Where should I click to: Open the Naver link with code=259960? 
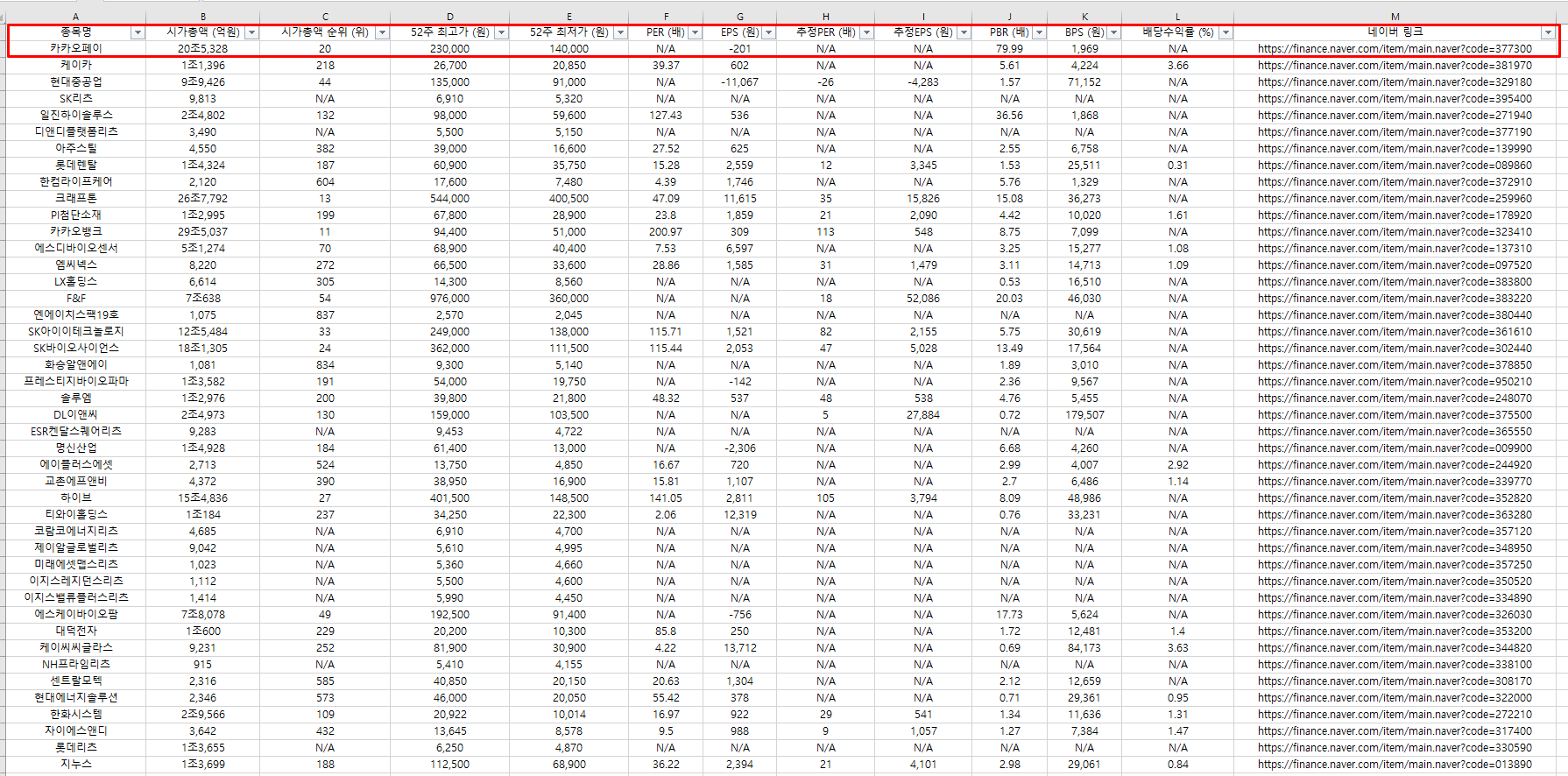point(1395,199)
